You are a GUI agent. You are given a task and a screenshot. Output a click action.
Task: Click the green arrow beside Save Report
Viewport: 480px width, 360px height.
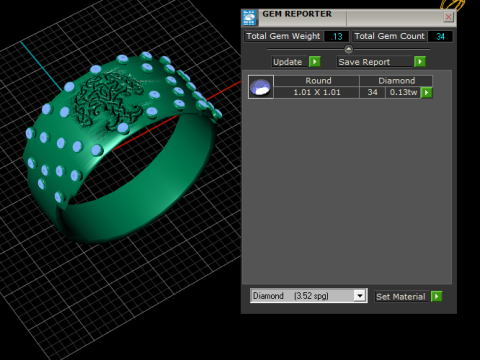(420, 62)
